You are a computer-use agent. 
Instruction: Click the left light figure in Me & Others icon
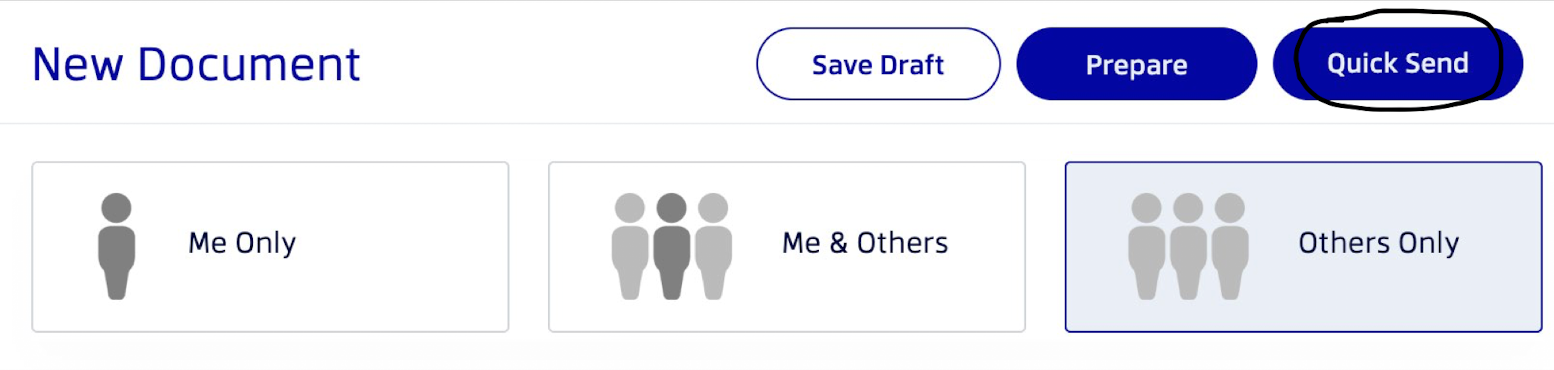pos(630,246)
